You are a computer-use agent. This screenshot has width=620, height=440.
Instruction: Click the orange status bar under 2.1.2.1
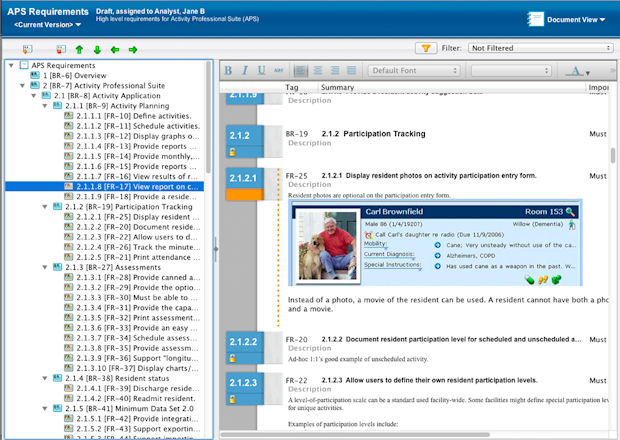pyautogui.click(x=245, y=195)
